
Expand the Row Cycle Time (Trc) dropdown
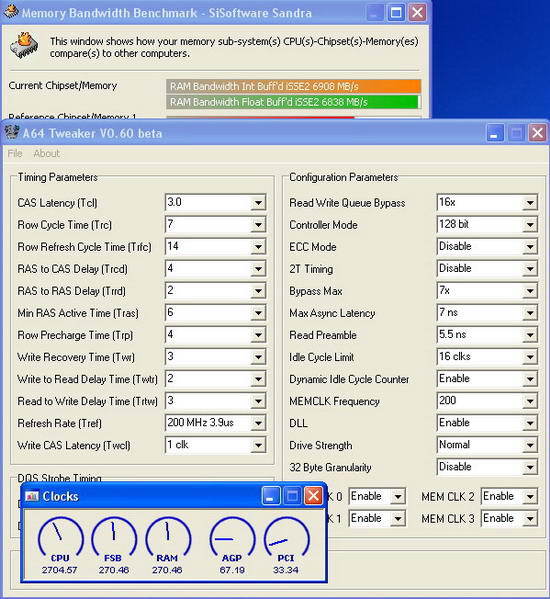coord(258,225)
